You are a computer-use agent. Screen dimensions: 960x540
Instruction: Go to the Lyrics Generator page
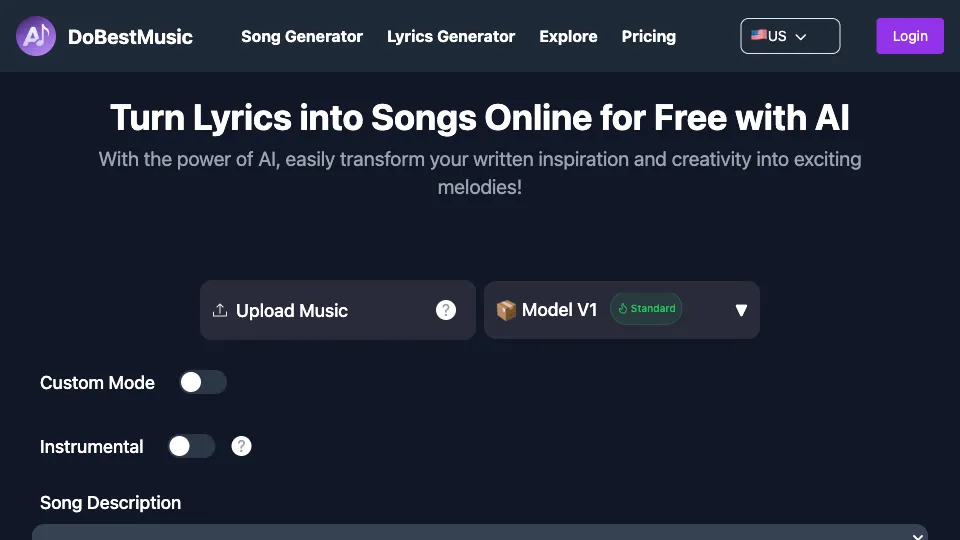[x=451, y=37]
